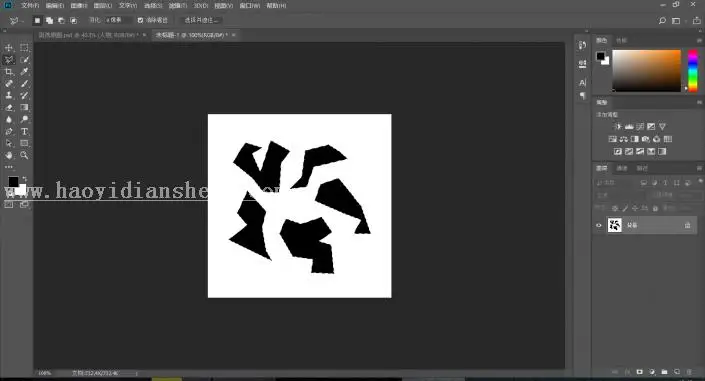
Task: Toggle the anti-alias checkbox in options bar
Action: [140, 20]
